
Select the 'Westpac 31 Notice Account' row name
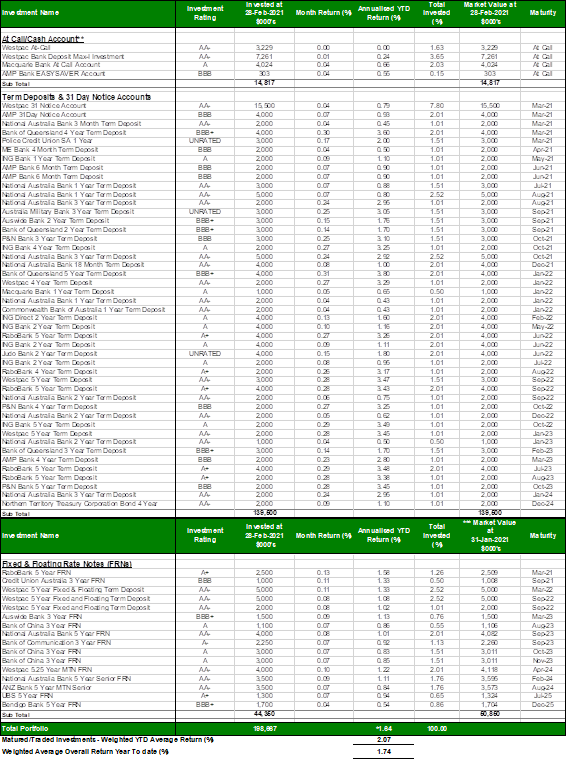click(44, 106)
